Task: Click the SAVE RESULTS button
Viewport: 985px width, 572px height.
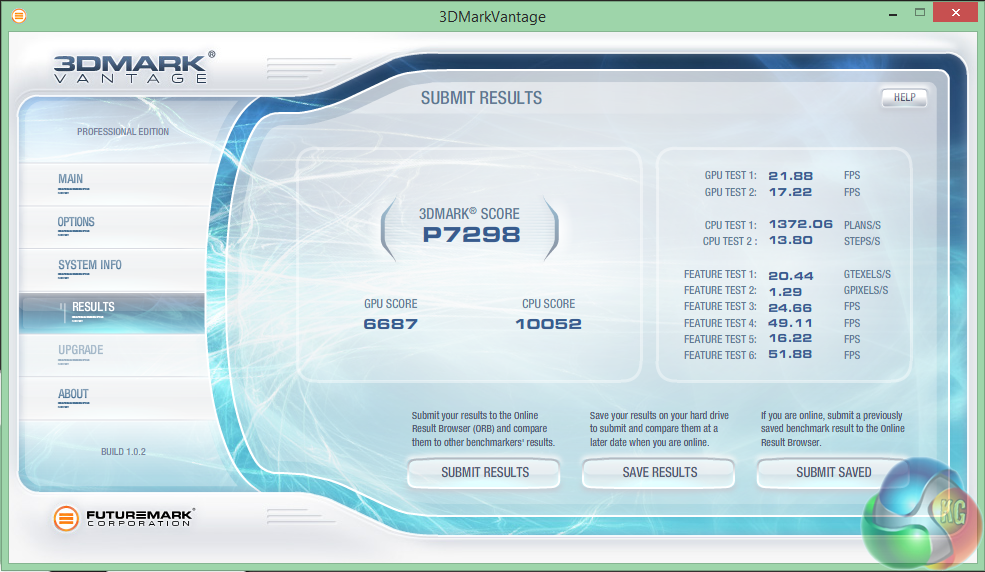Action: tap(659, 473)
